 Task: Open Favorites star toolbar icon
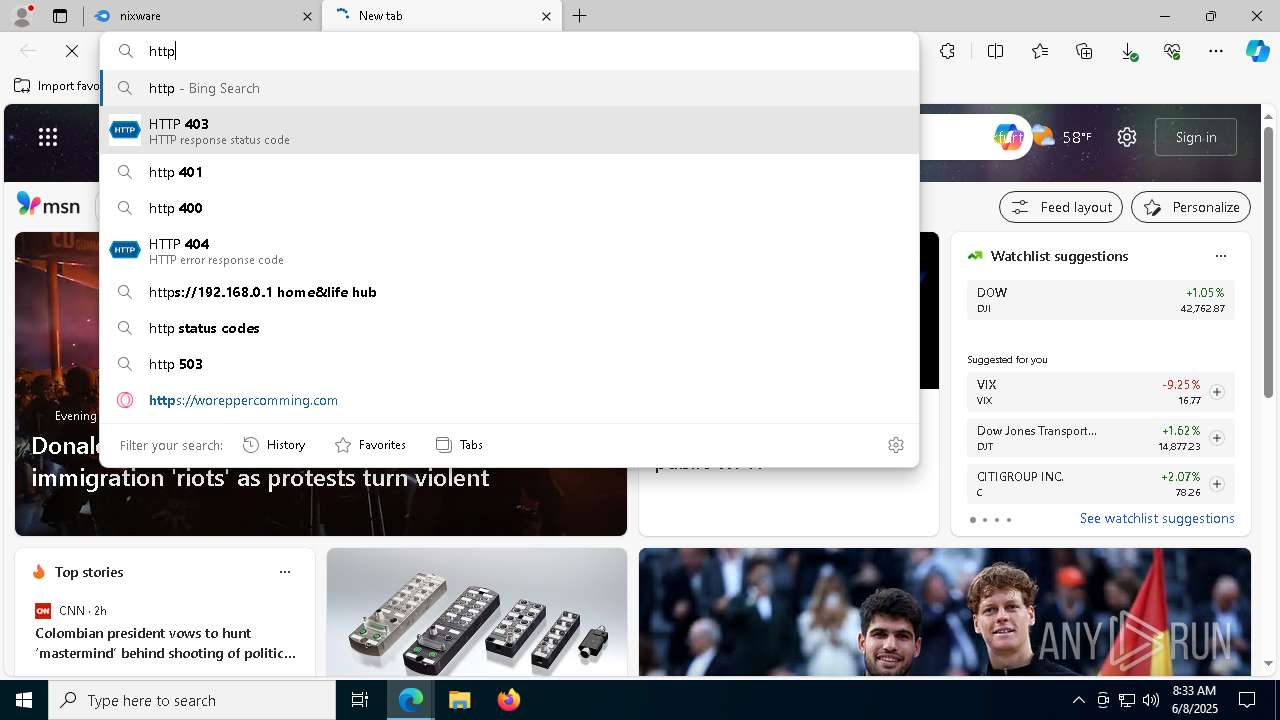pyautogui.click(x=1040, y=51)
